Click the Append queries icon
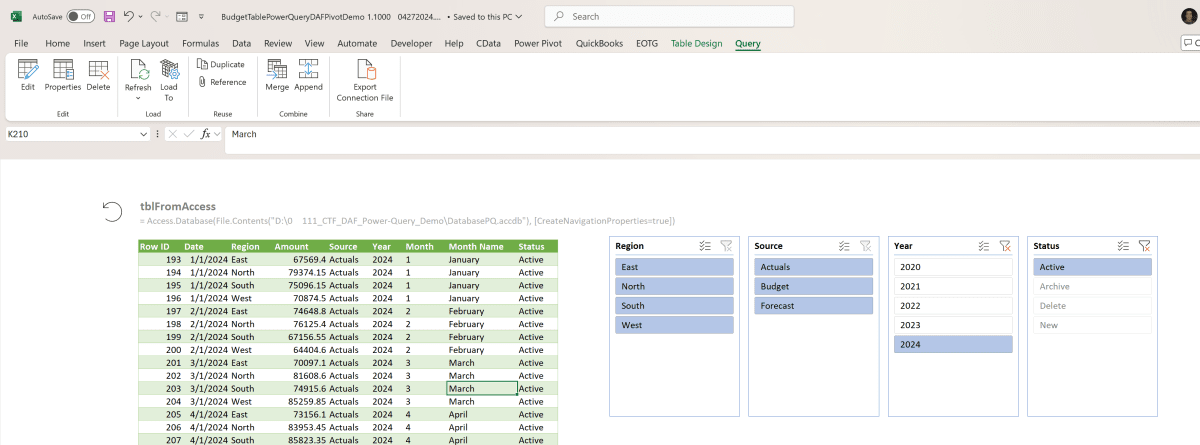 [x=308, y=75]
